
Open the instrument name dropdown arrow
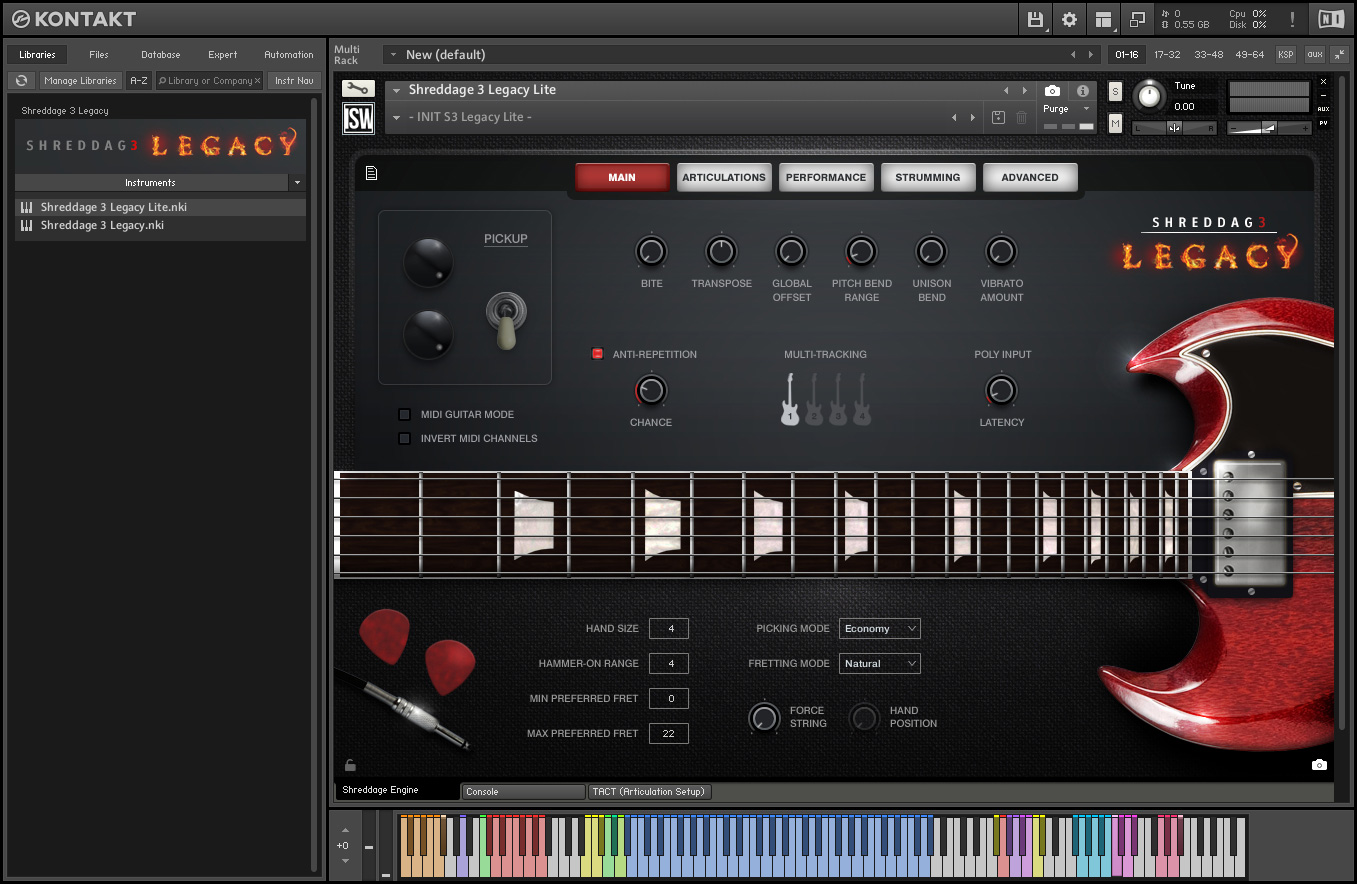[x=396, y=90]
